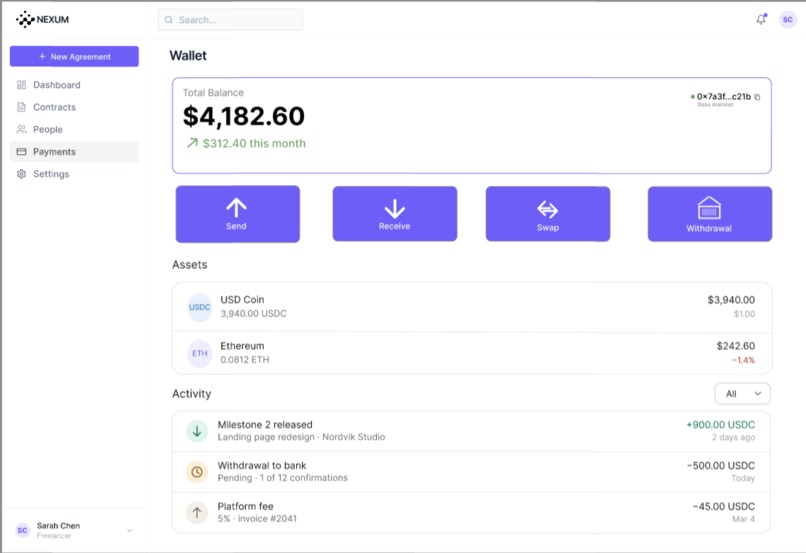
Task: Go to Dashboard
Action: coord(74,85)
